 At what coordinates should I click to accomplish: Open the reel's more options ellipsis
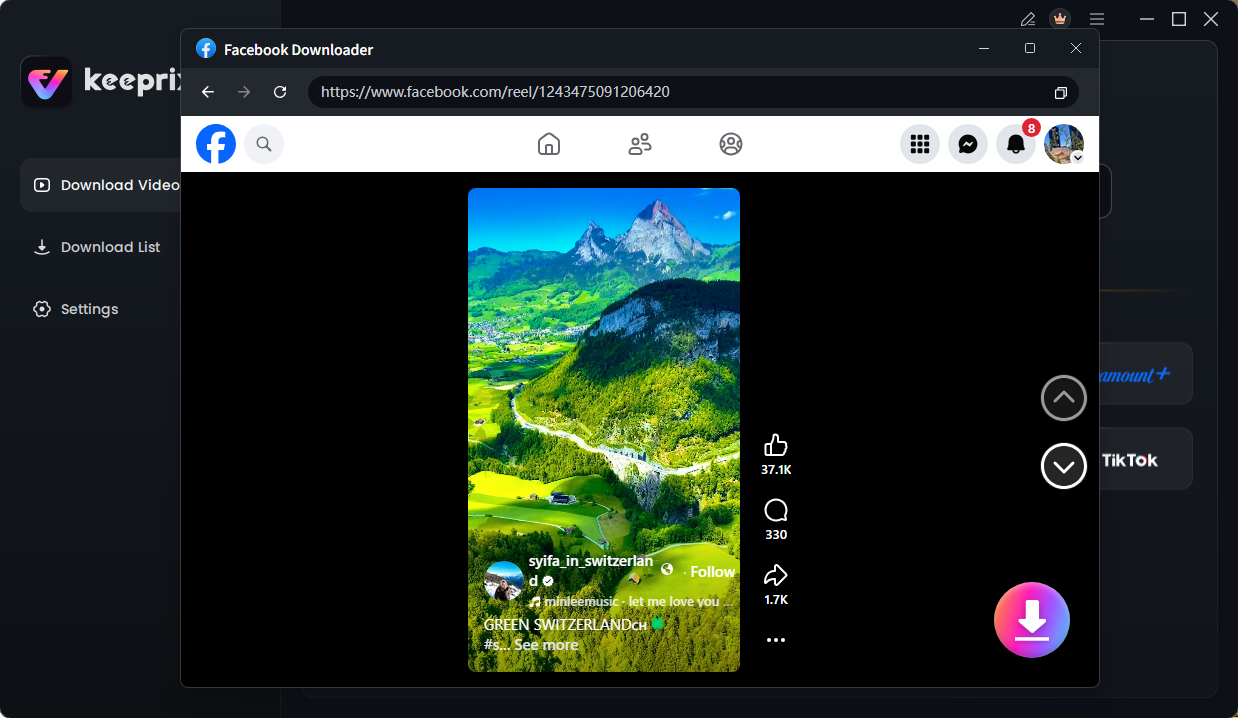tap(775, 639)
